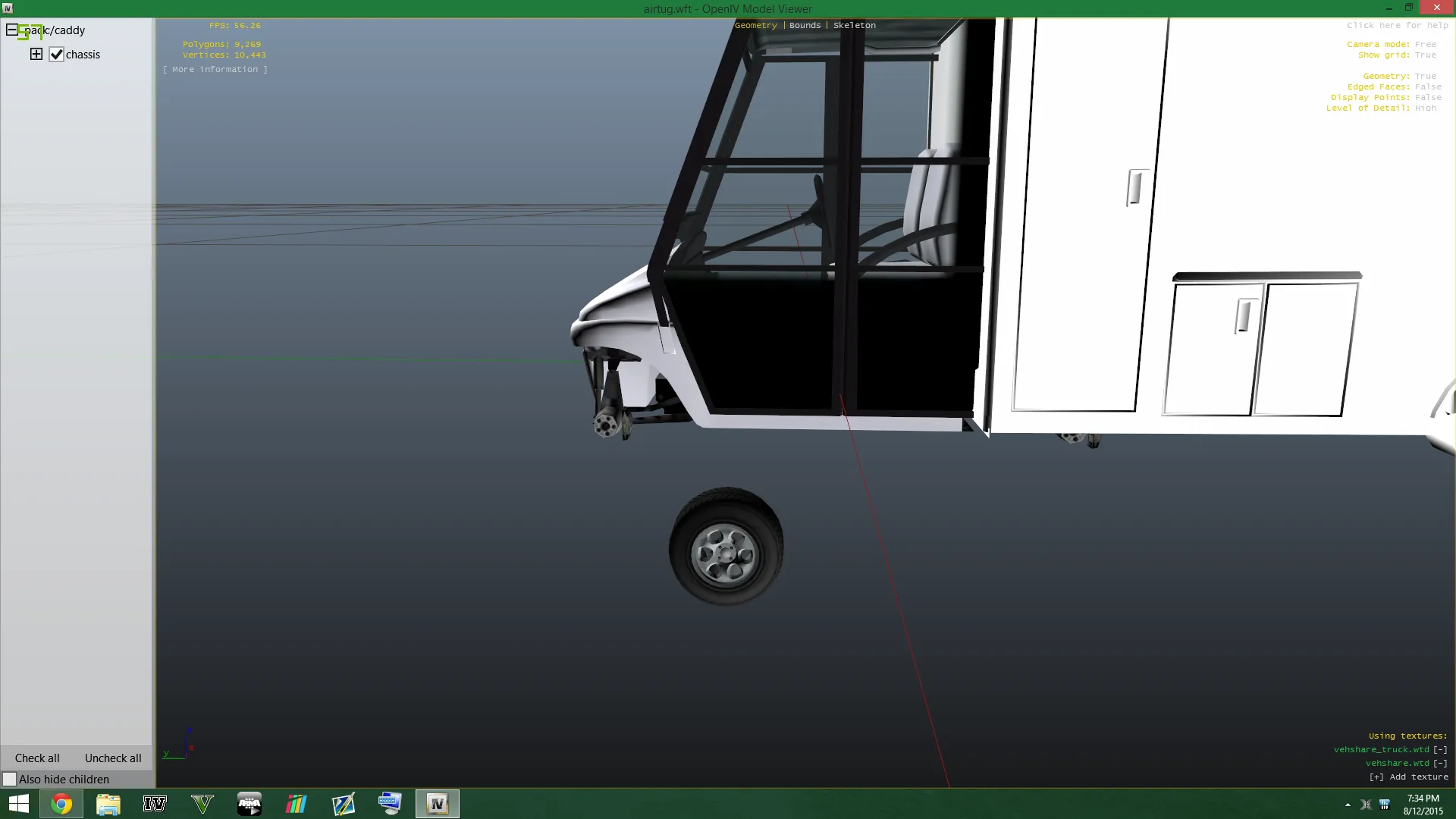Open File Explorer in taskbar
This screenshot has width=1456, height=819.
(x=108, y=804)
